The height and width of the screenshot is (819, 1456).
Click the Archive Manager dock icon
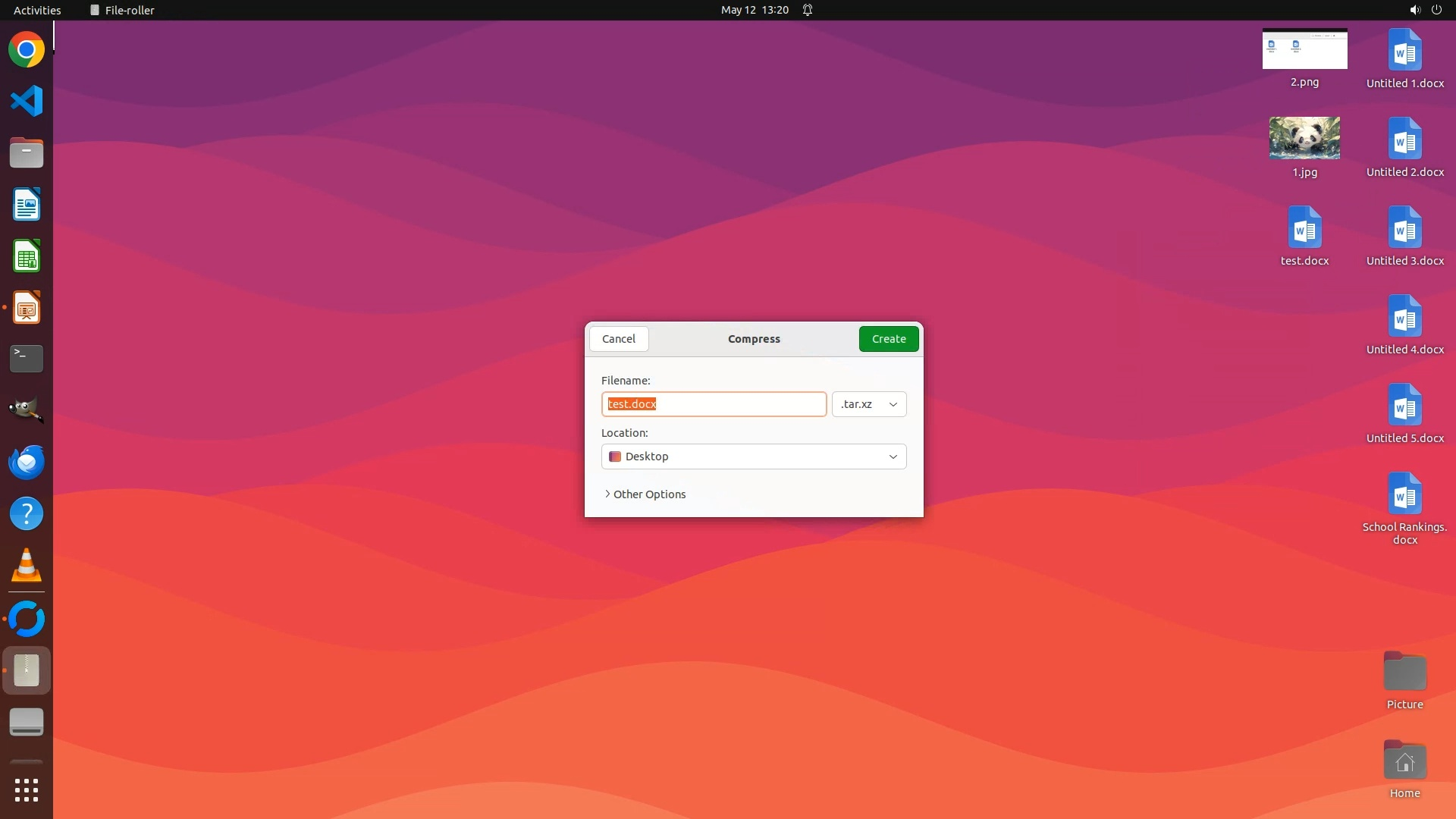[27, 670]
